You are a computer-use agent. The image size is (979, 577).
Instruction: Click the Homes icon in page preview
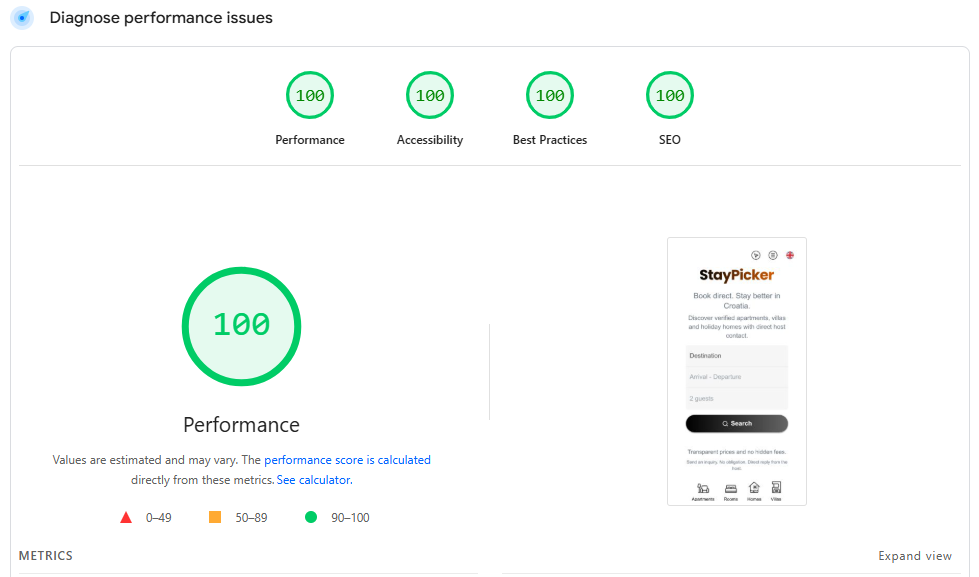coord(754,489)
